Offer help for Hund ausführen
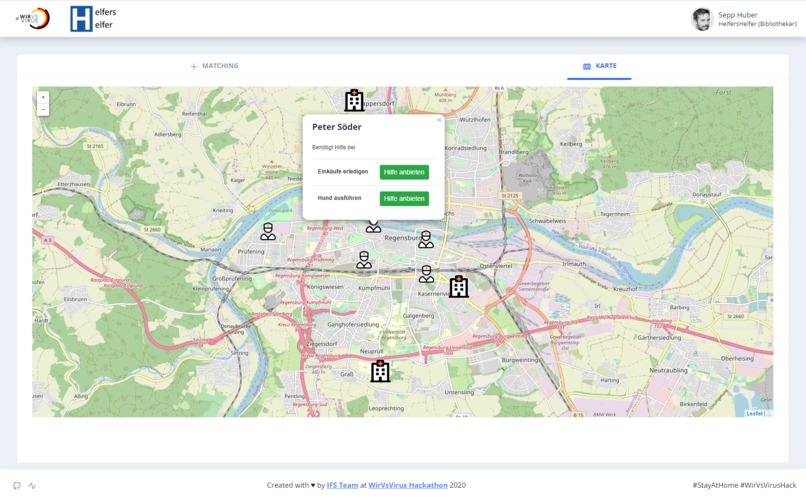This screenshot has width=806, height=500. (x=404, y=198)
